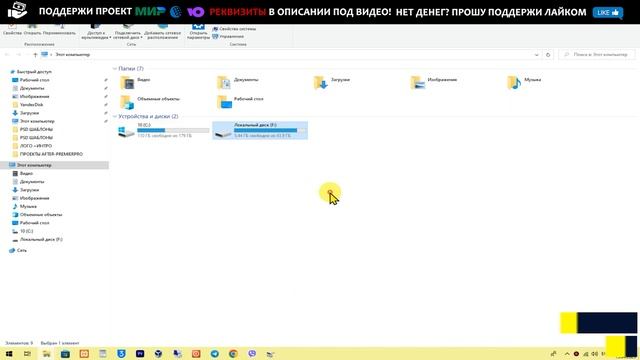
Task: Open Viber from the taskbar
Action: [x=252, y=354]
